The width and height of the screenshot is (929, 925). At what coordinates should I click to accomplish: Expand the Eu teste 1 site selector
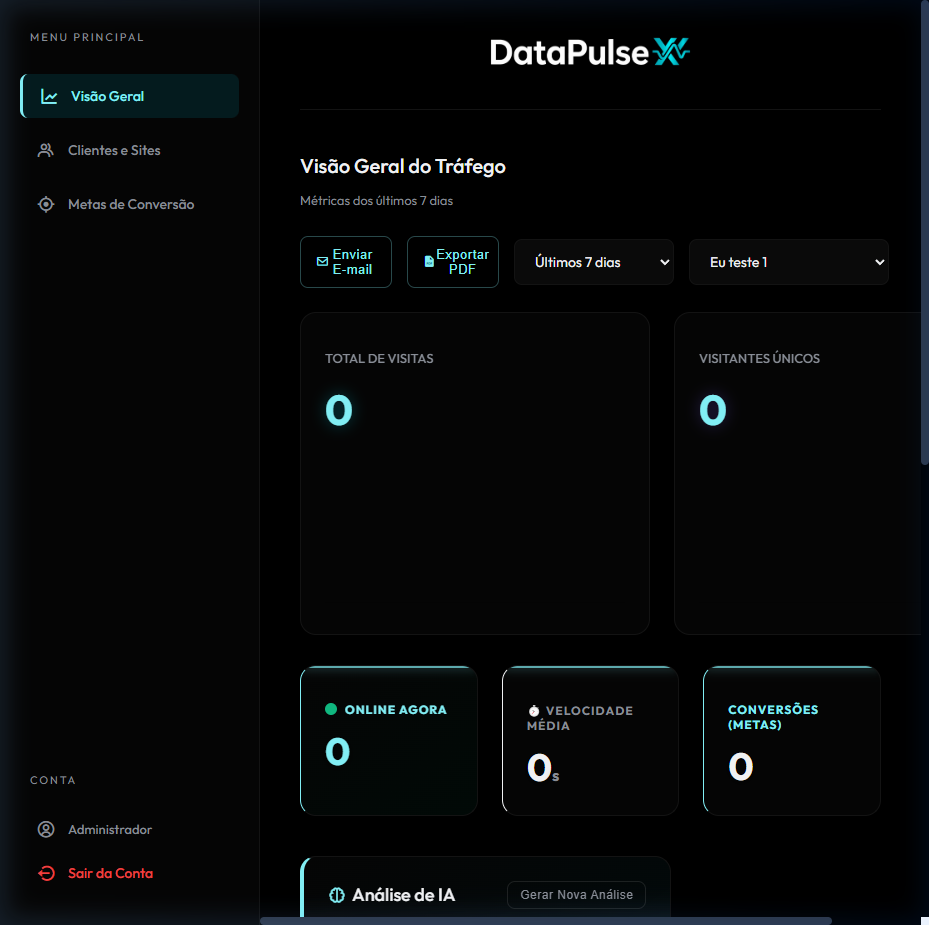coord(788,262)
